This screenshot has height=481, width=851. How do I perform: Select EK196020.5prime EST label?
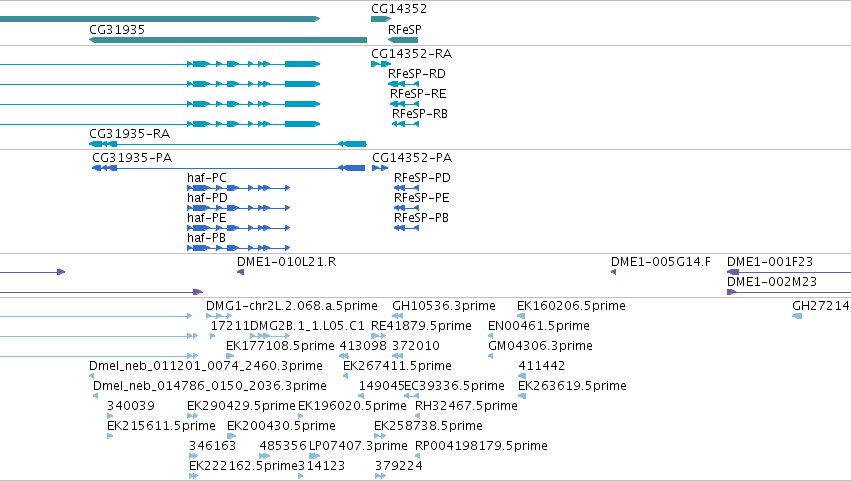pos(352,407)
